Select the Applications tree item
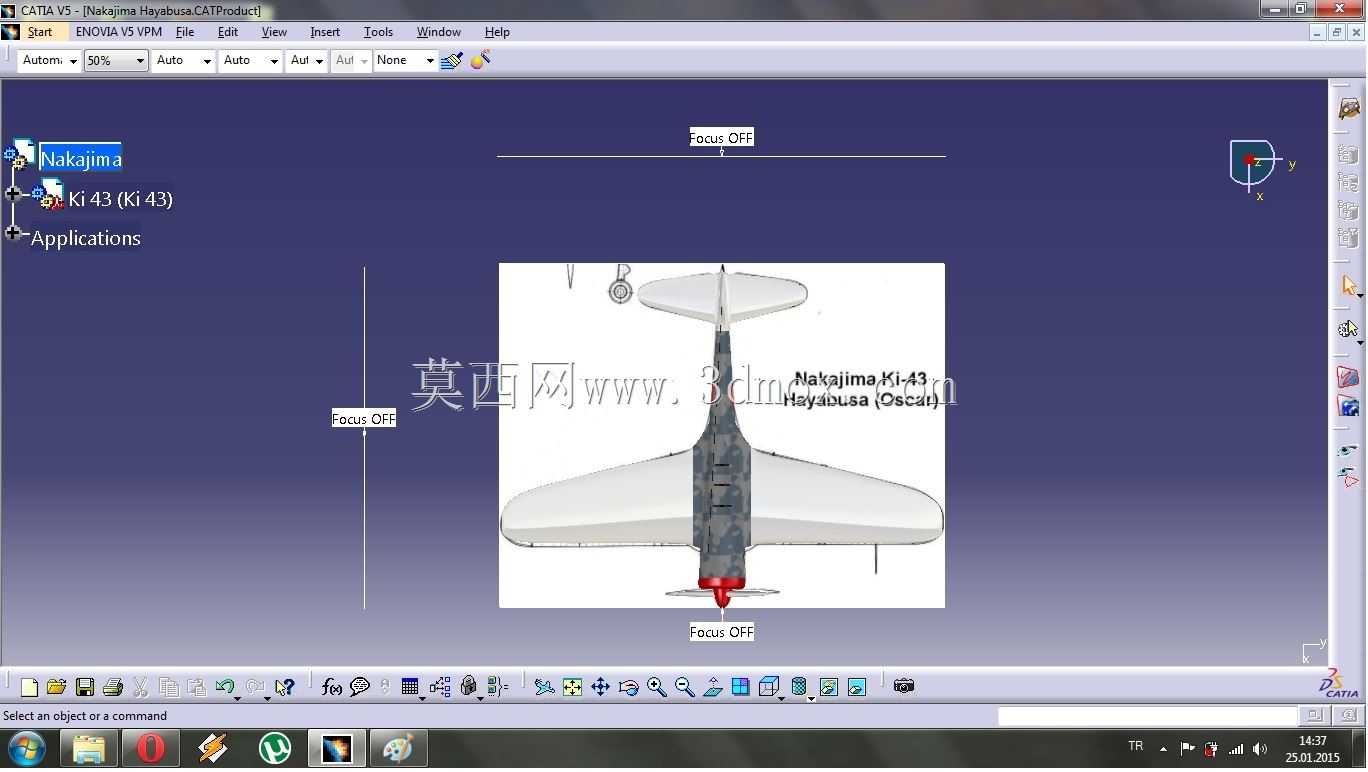Image resolution: width=1368 pixels, height=772 pixels. (x=86, y=238)
